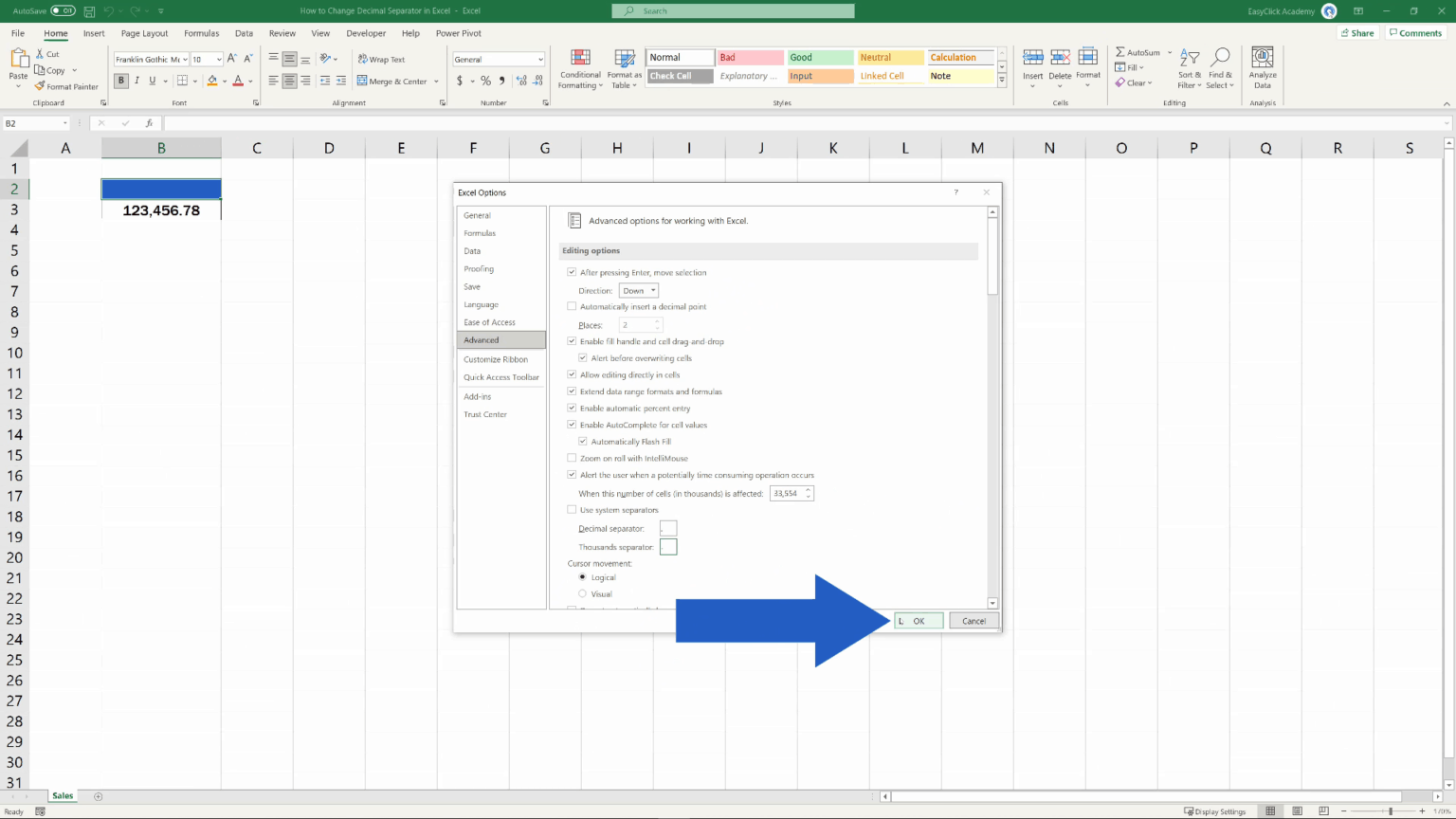
Task: Toggle Wrap Text for the selection
Action: click(383, 58)
